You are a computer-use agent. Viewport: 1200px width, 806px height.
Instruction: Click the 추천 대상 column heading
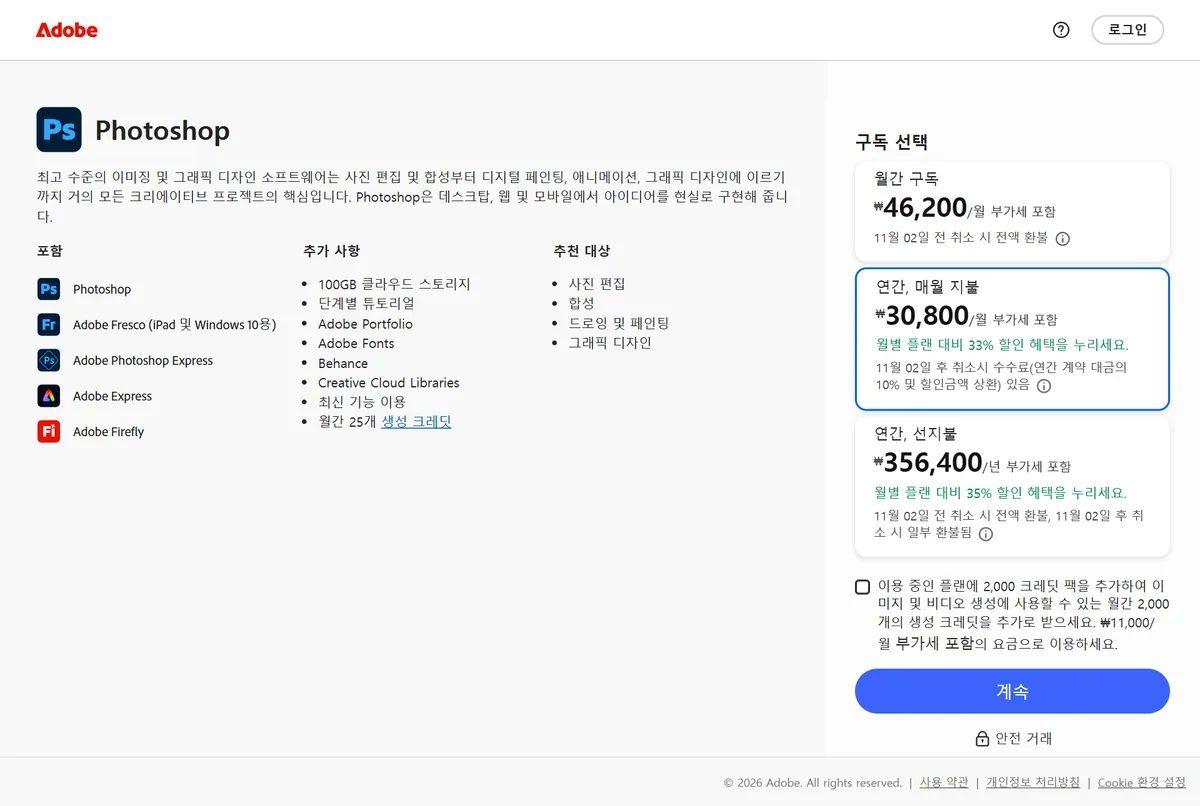coord(582,251)
